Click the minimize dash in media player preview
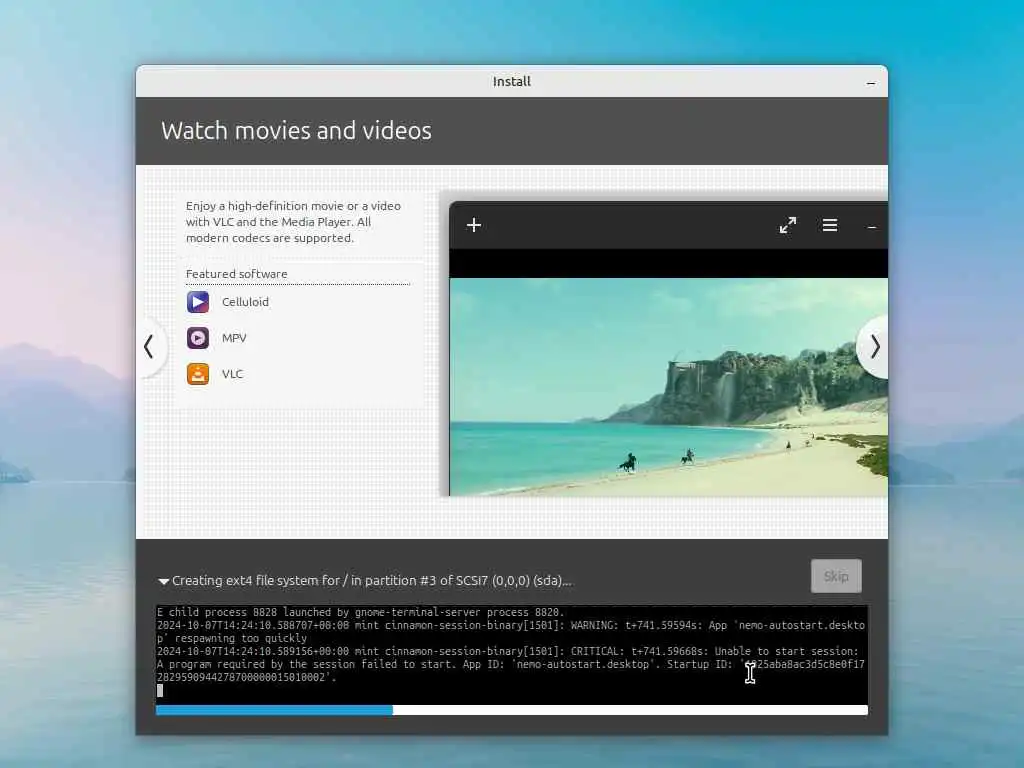This screenshot has height=768, width=1024. click(x=871, y=227)
